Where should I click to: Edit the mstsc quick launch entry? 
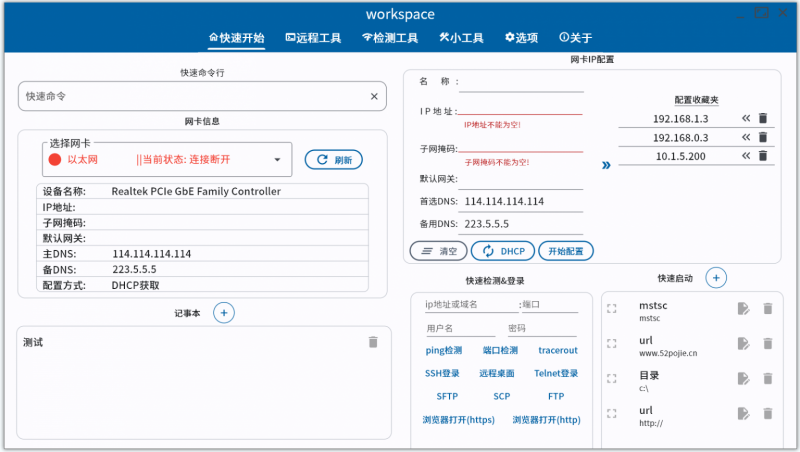[x=743, y=309]
